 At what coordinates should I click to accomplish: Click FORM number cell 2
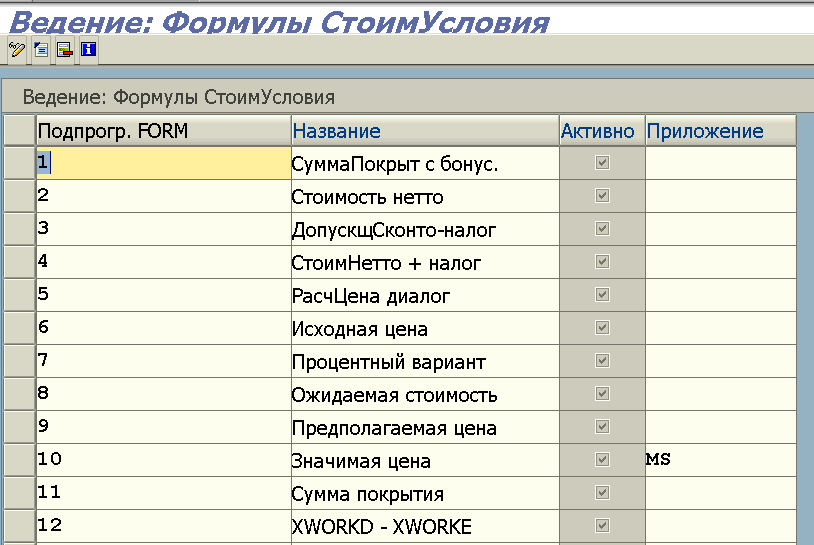[x=164, y=196]
